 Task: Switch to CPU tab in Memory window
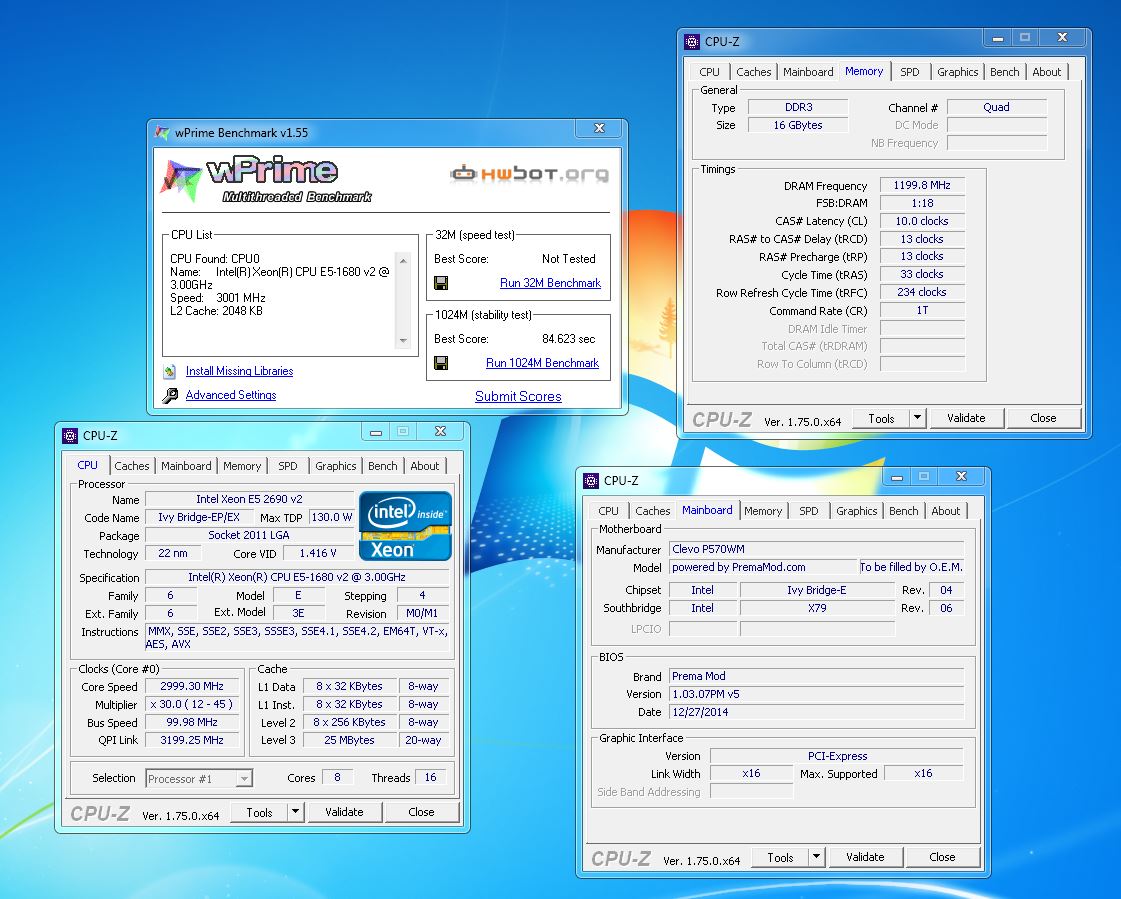pos(709,72)
